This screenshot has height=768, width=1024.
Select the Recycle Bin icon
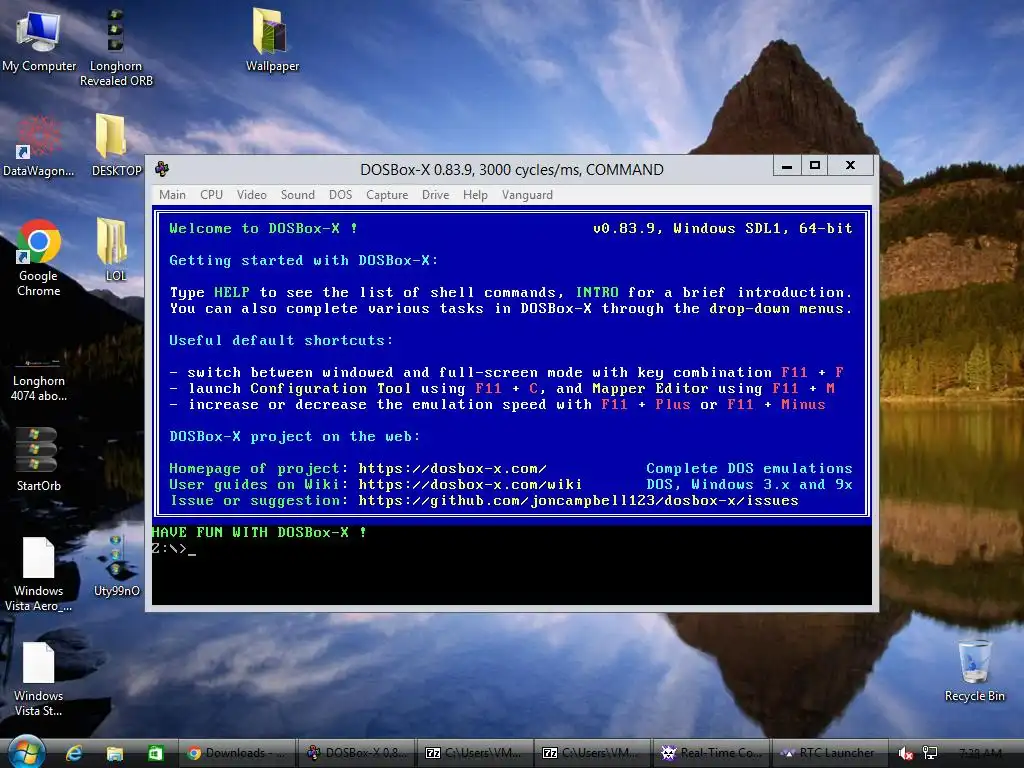[x=974, y=670]
